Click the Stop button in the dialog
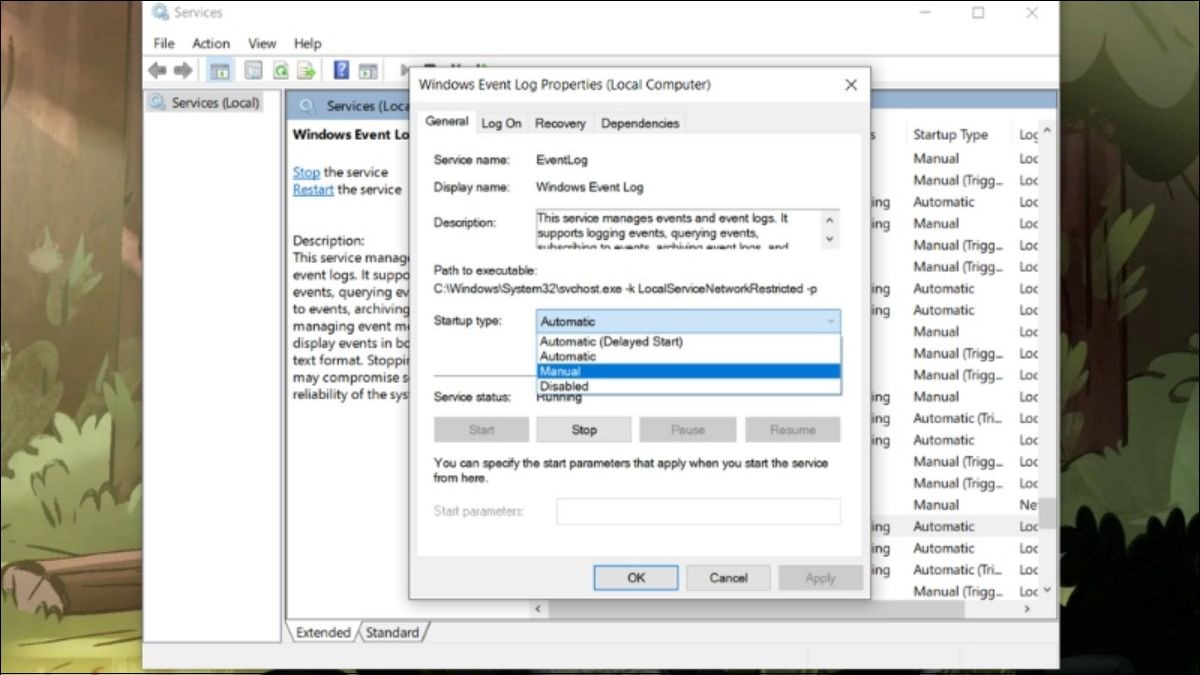The width and height of the screenshot is (1200, 675). (584, 430)
